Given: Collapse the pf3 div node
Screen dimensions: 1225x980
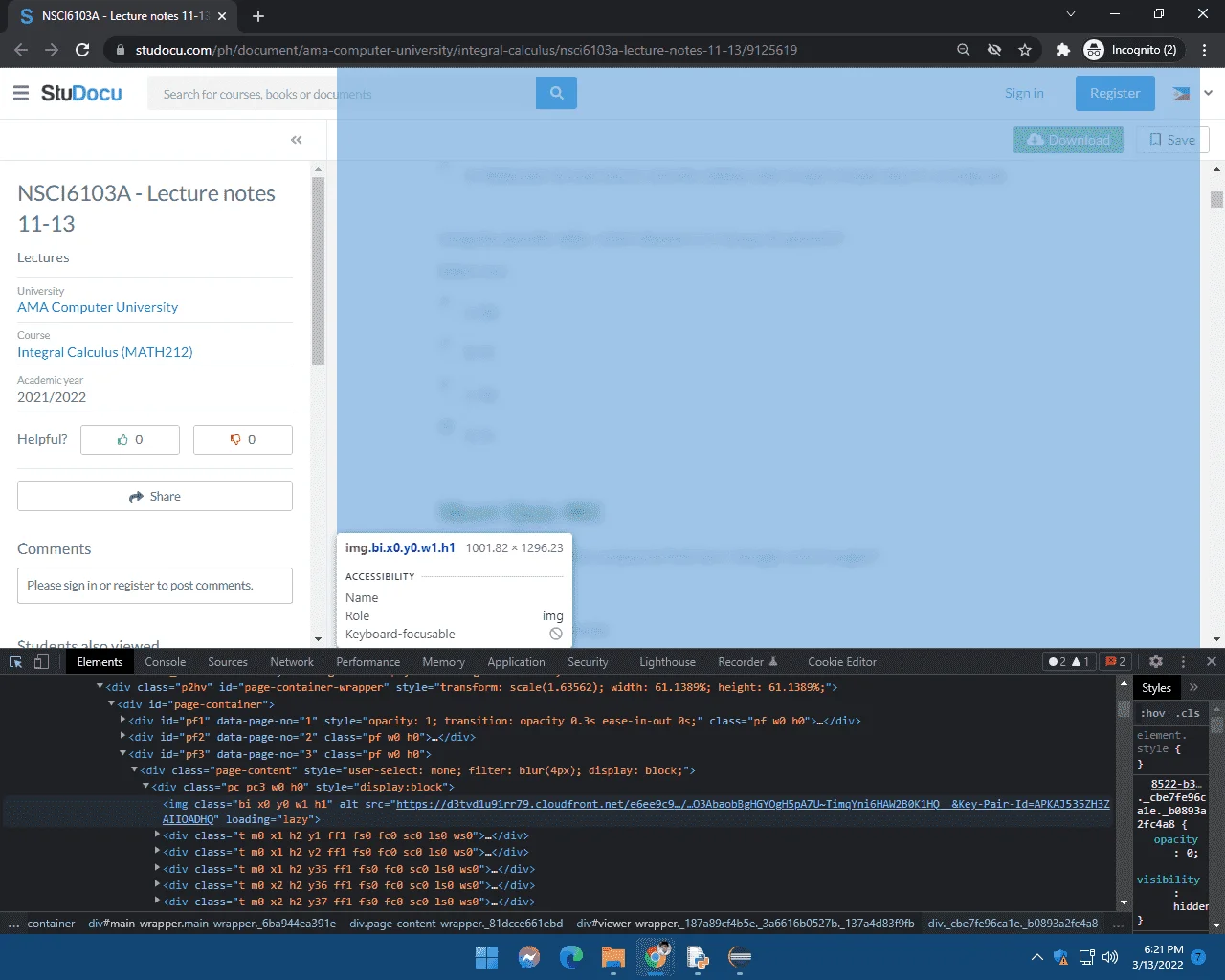Looking at the screenshot, I should click(x=122, y=754).
